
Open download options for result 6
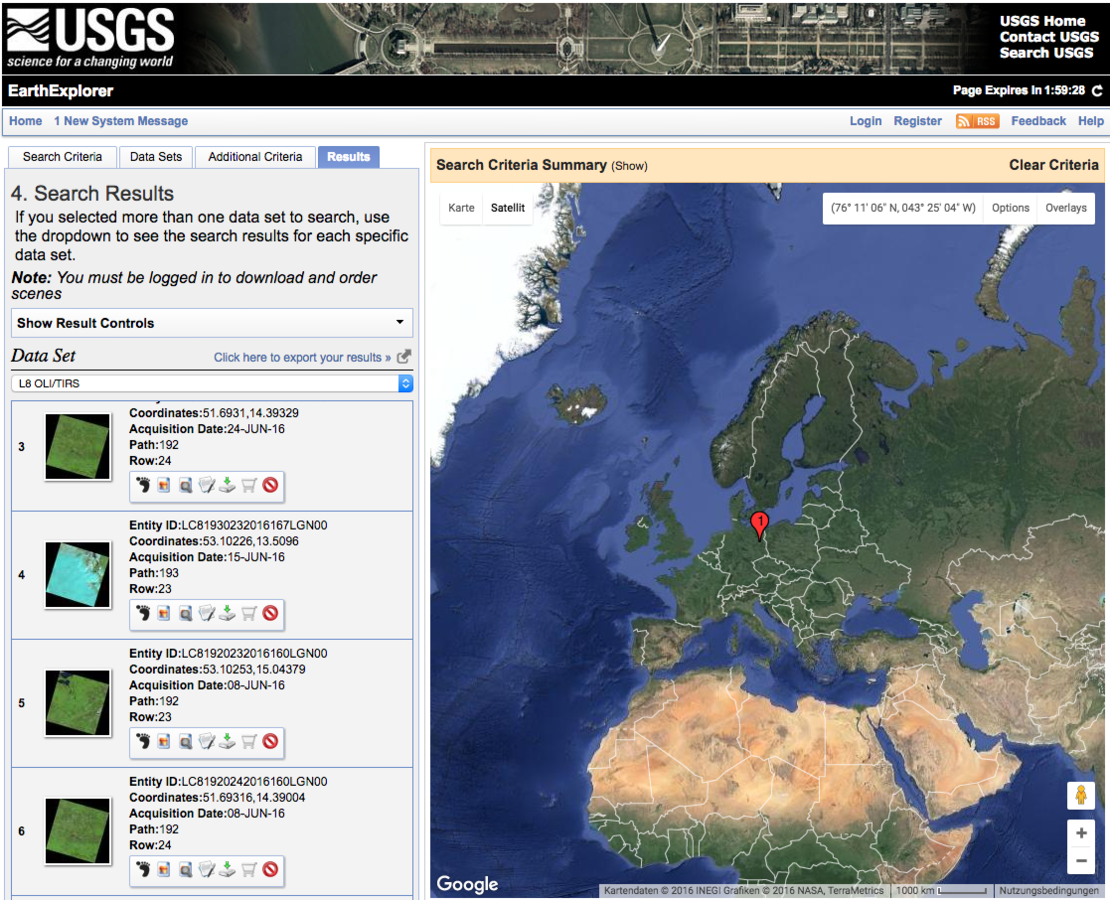point(227,870)
